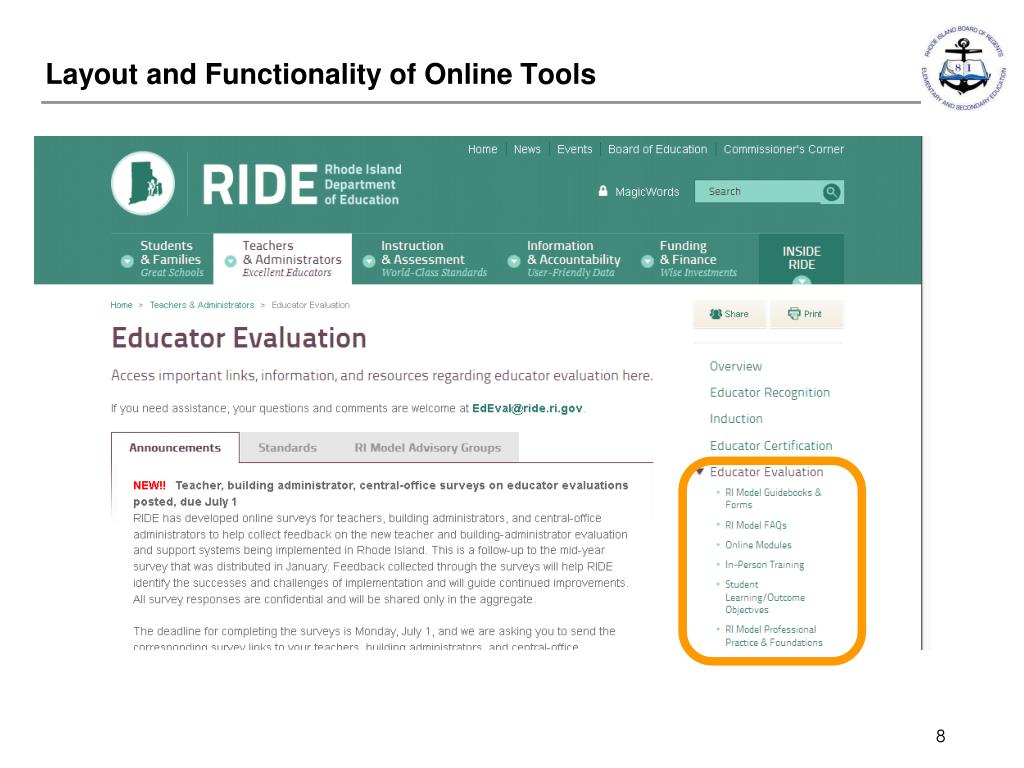Viewport: 1024px width, 768px height.
Task: Click the Educator Evaluation page heading
Action: (238, 338)
